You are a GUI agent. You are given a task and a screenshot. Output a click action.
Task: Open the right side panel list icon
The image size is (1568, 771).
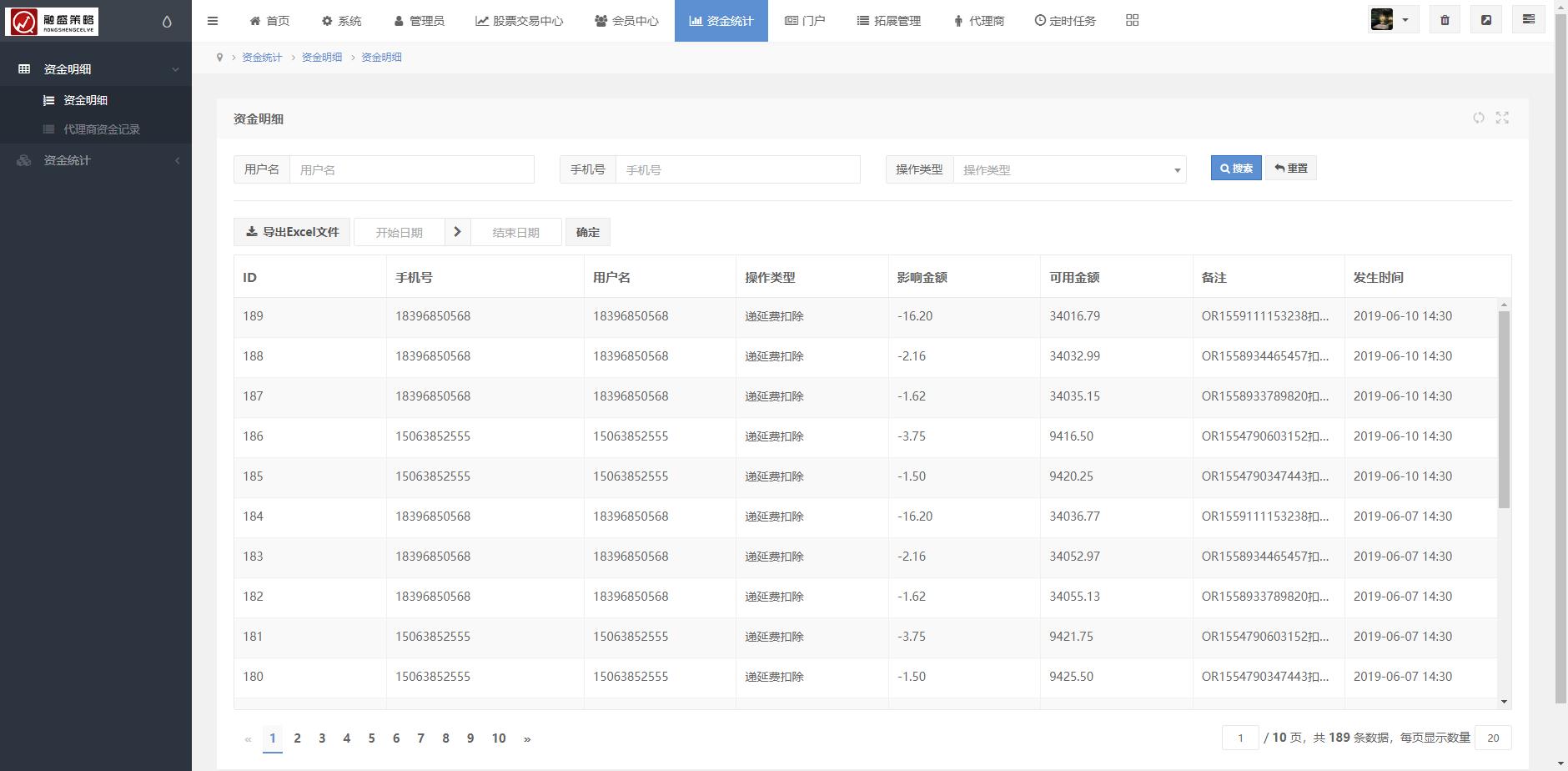click(x=1528, y=20)
